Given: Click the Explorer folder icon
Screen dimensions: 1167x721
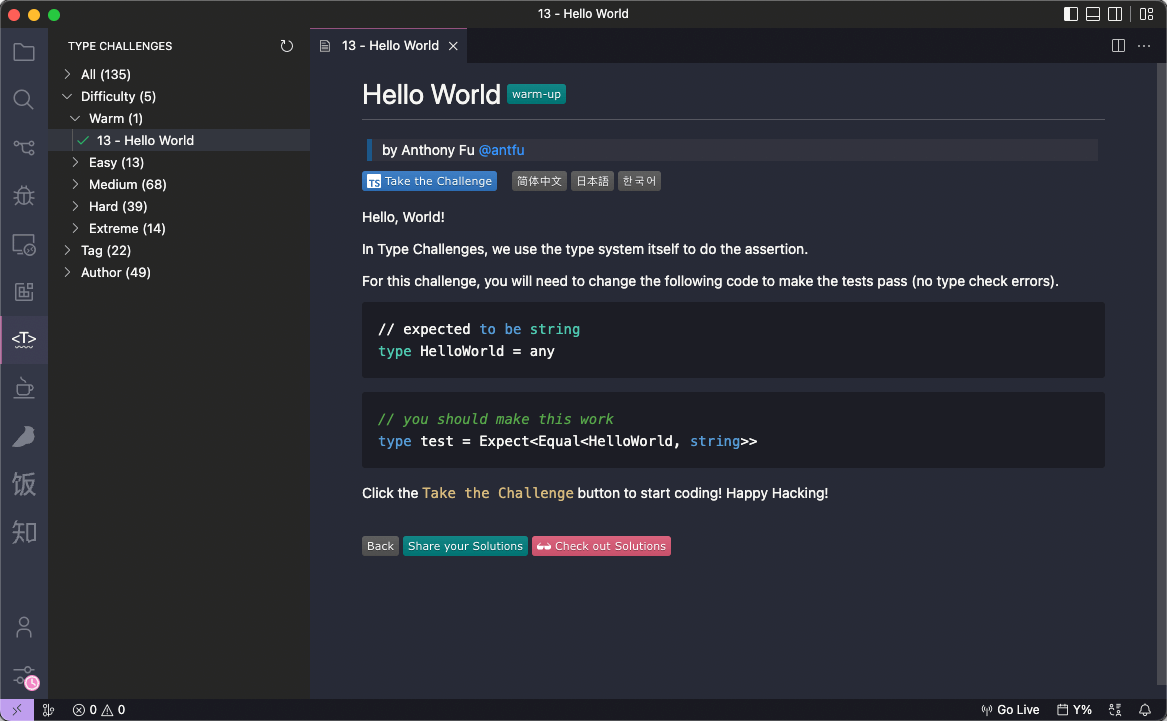Looking at the screenshot, I should 23,52.
